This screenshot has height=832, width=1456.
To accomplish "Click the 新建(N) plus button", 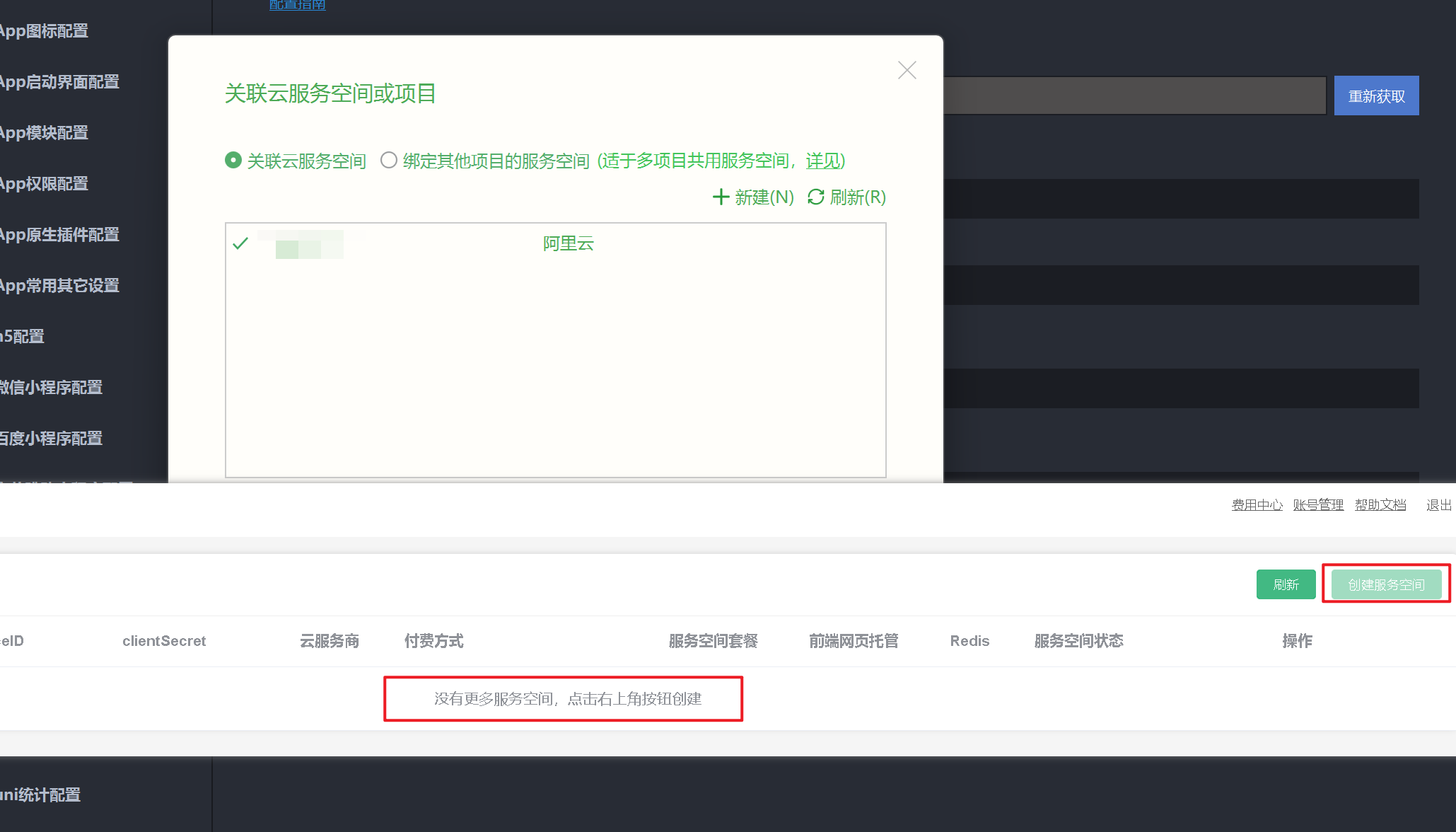I will tap(752, 197).
